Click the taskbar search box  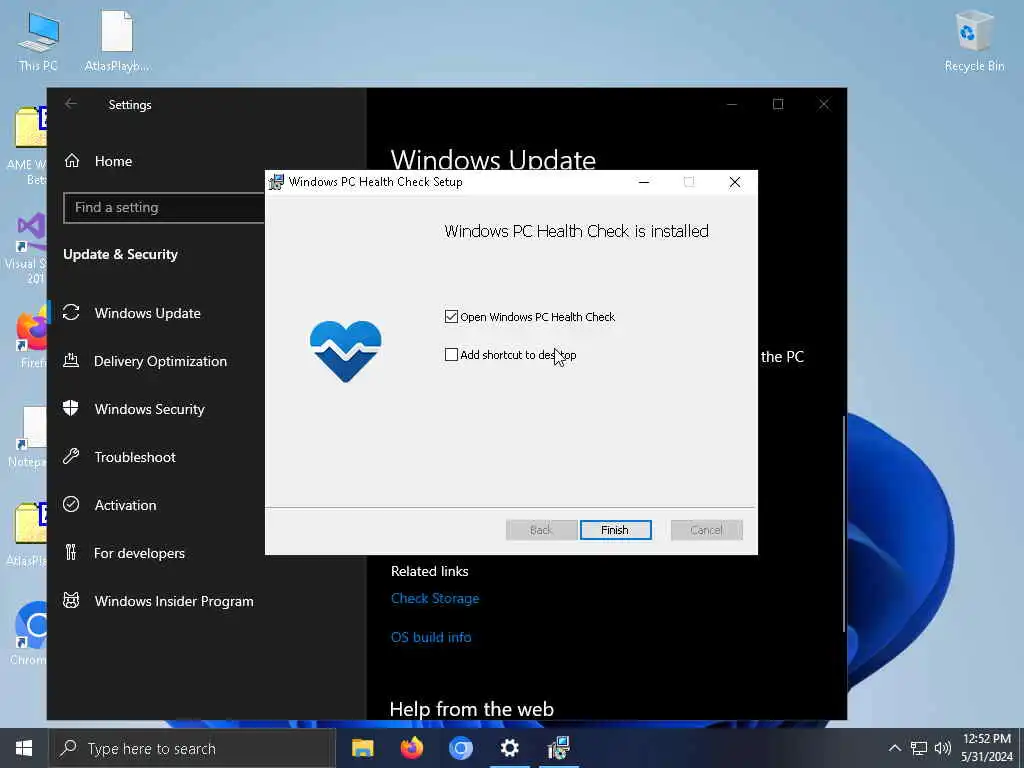coord(193,748)
